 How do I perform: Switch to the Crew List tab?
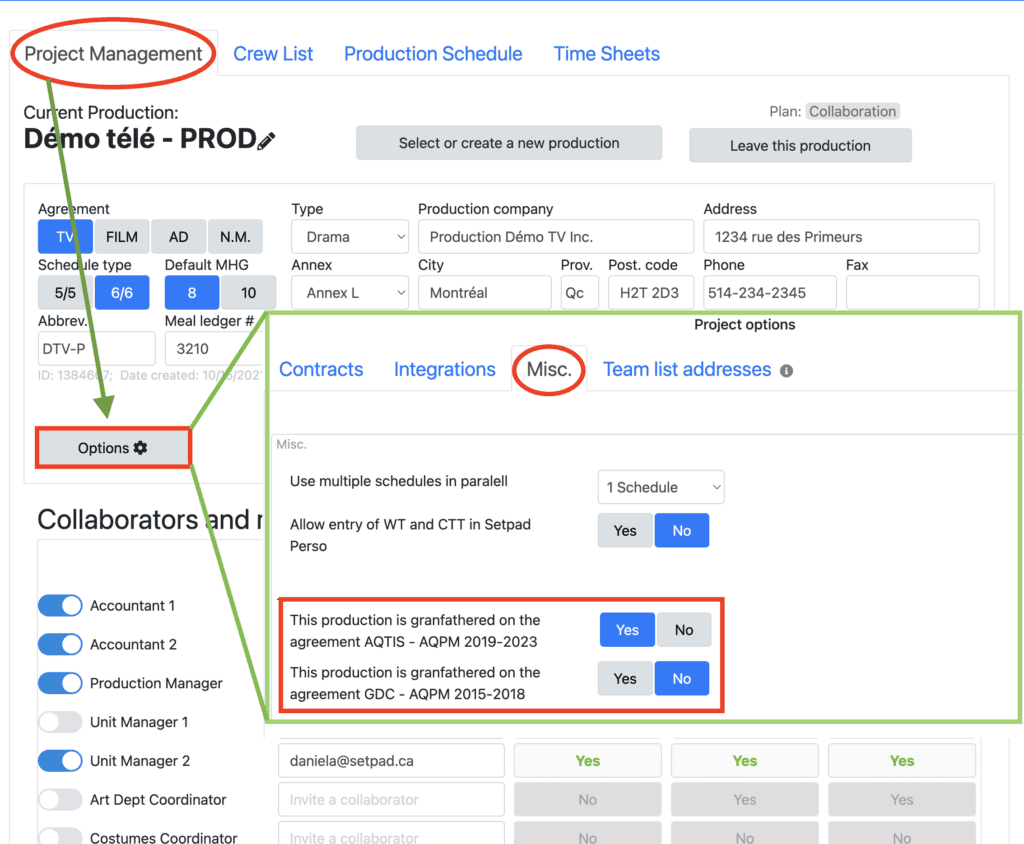273,54
